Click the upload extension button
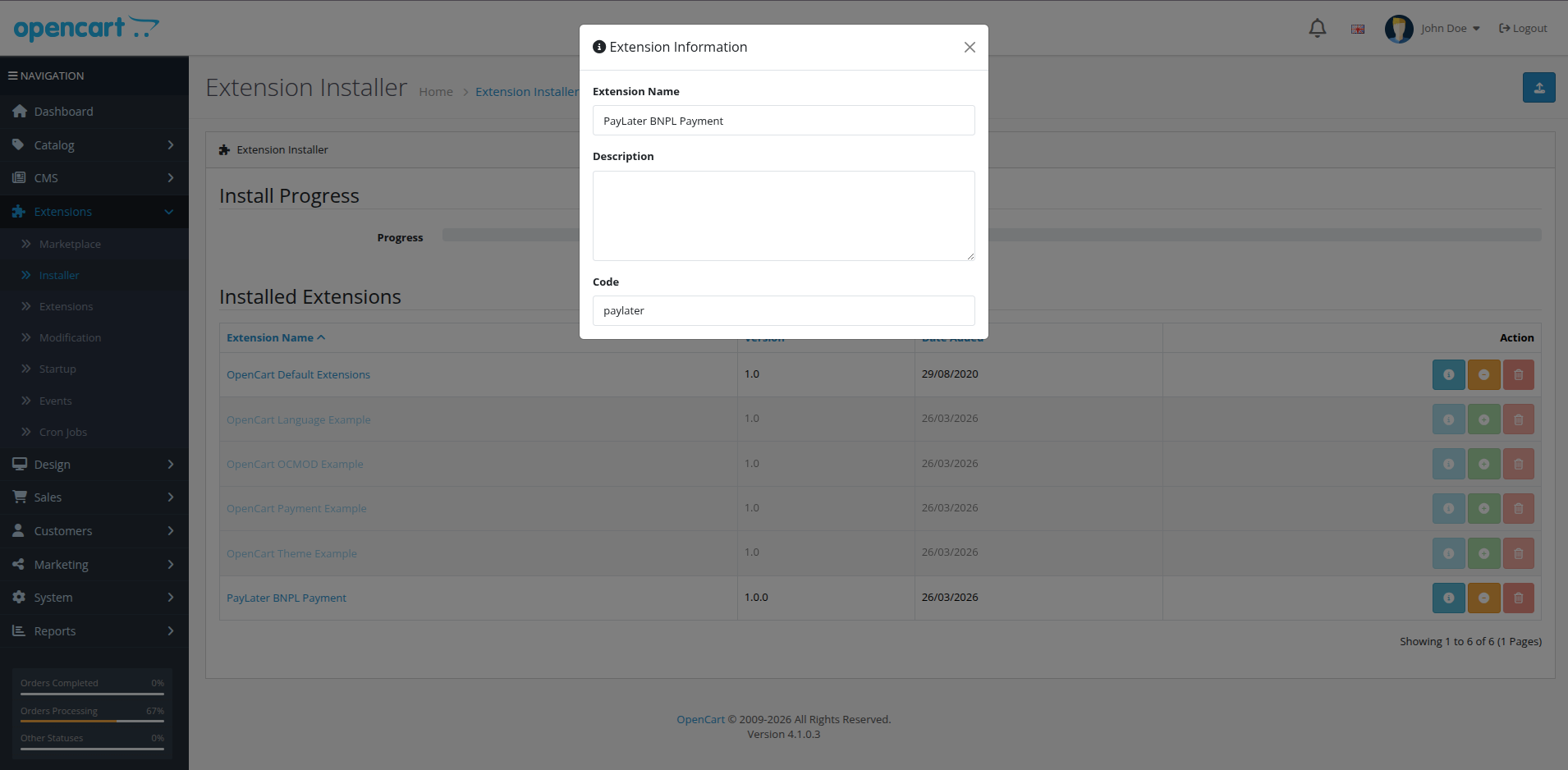Viewport: 1568px width, 770px height. 1539,88
